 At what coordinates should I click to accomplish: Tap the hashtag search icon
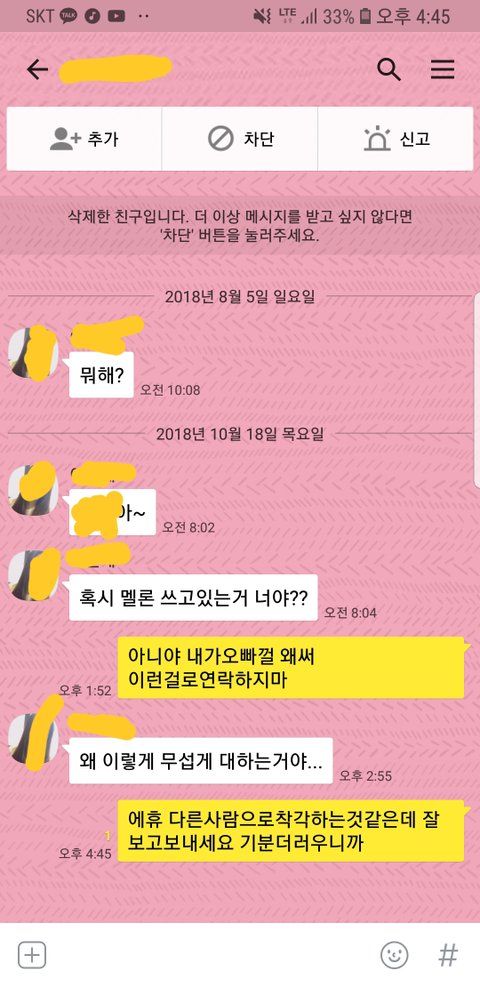[x=448, y=955]
